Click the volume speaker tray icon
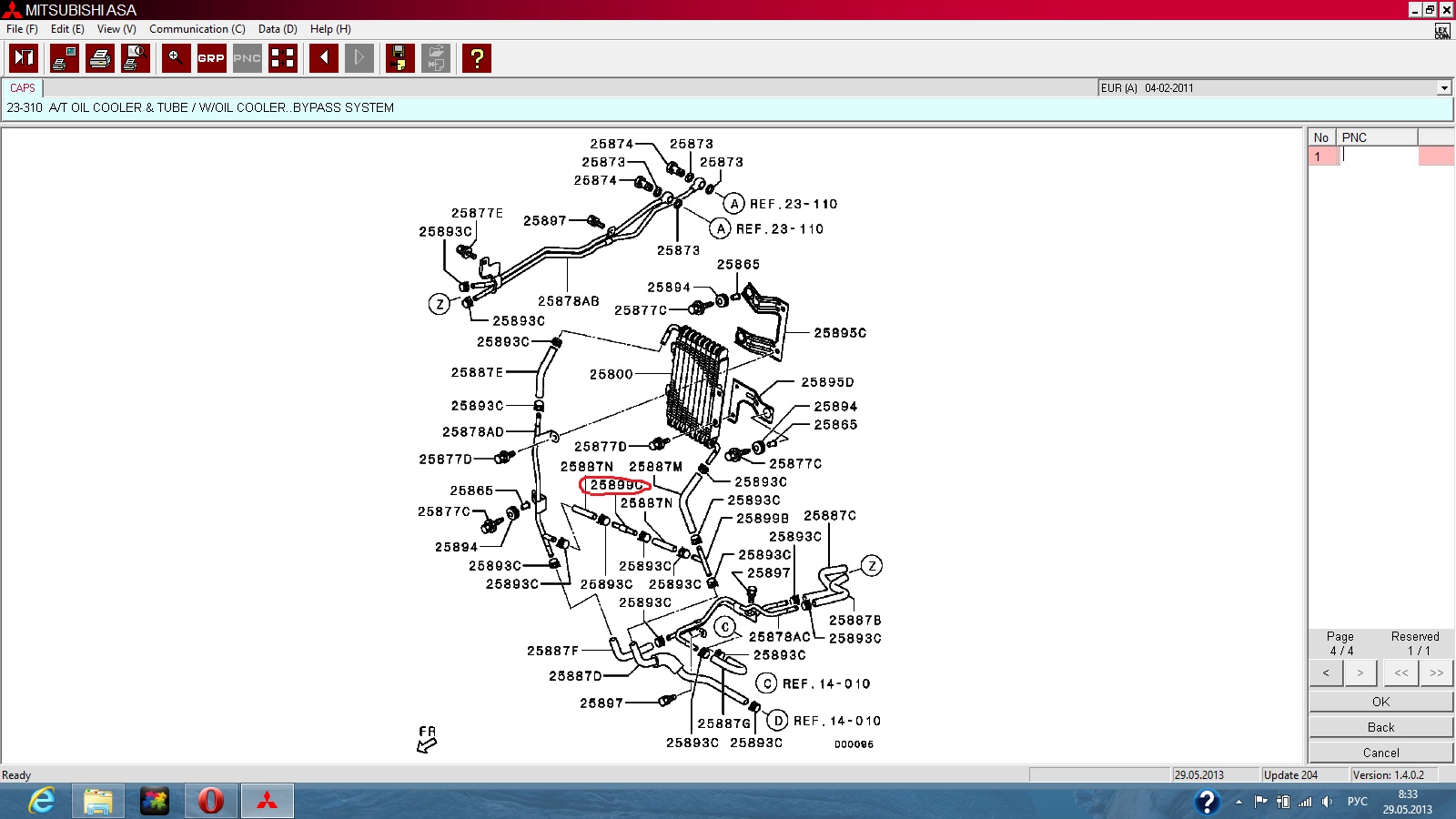This screenshot has width=1456, height=819. 1327,802
